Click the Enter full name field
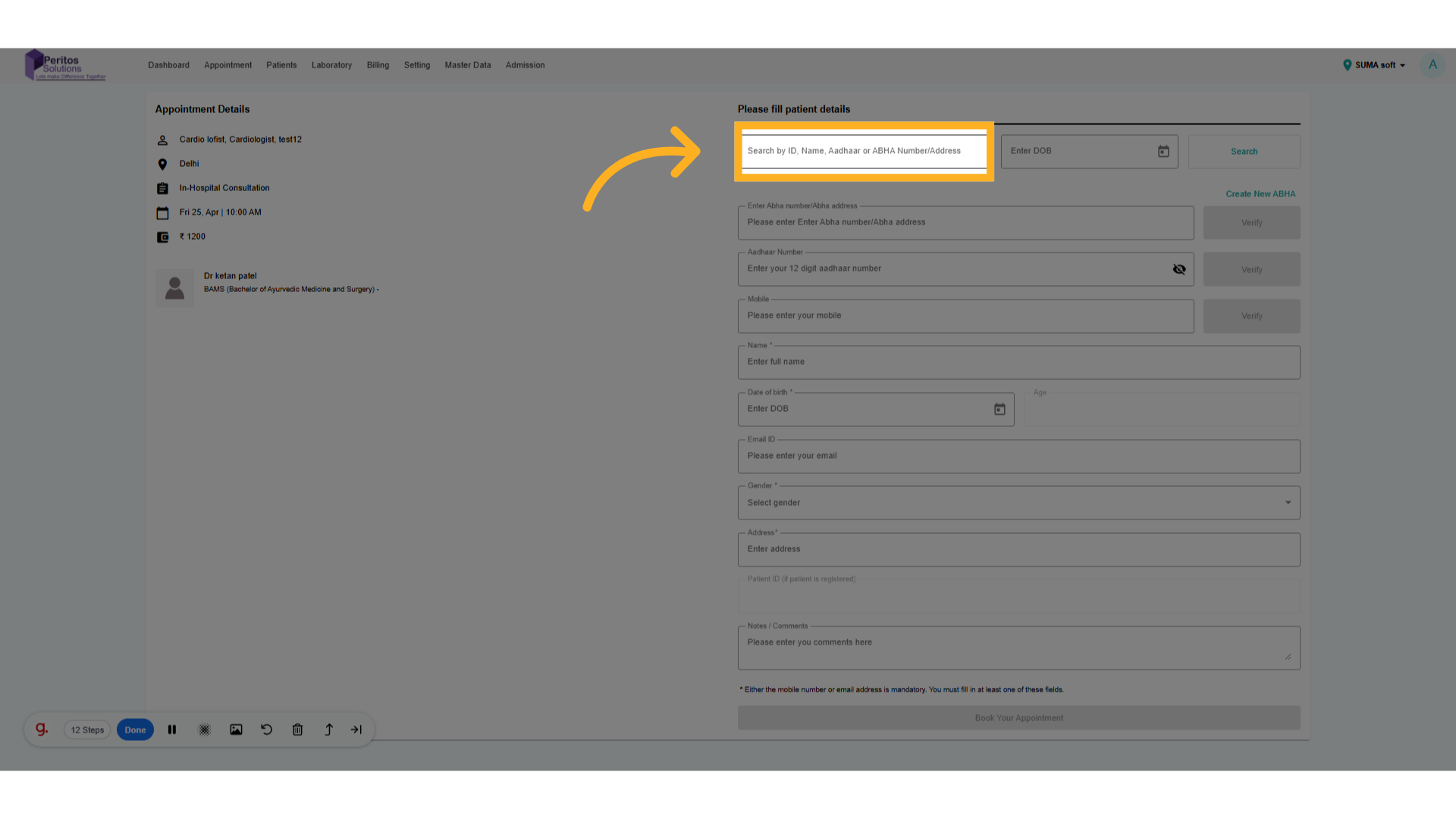Viewport: 1456px width, 819px height. point(1018,362)
